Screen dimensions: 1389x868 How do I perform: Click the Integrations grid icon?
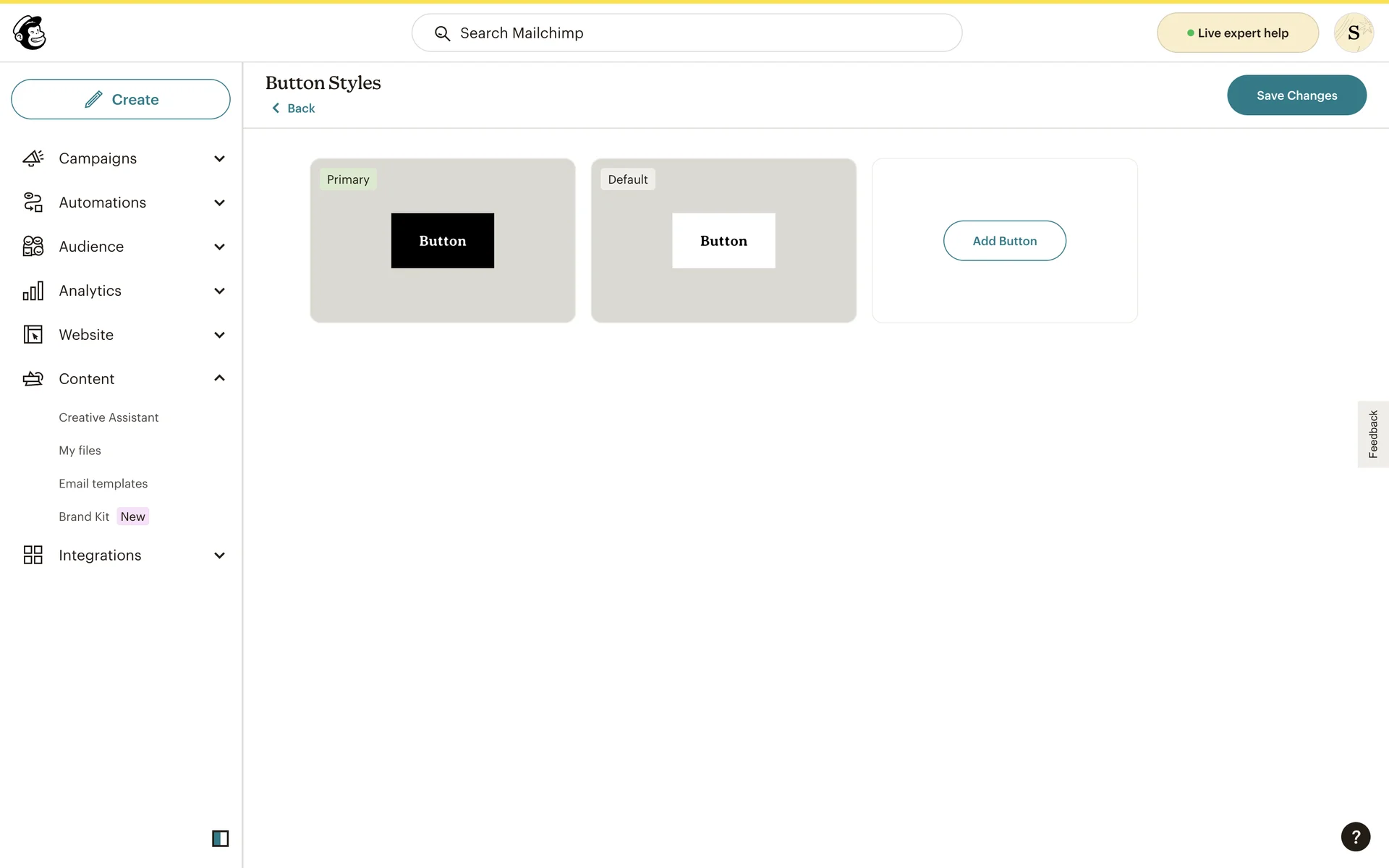[33, 556]
